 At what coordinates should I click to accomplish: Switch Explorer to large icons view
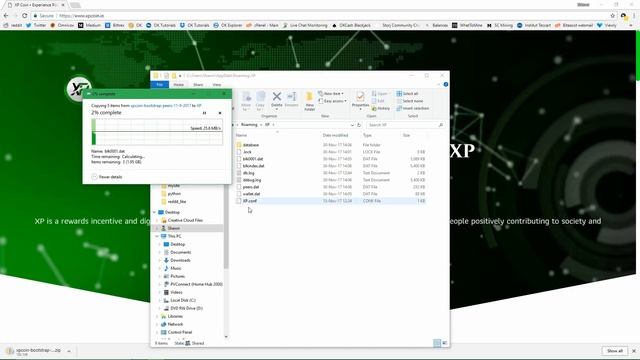click(444, 343)
